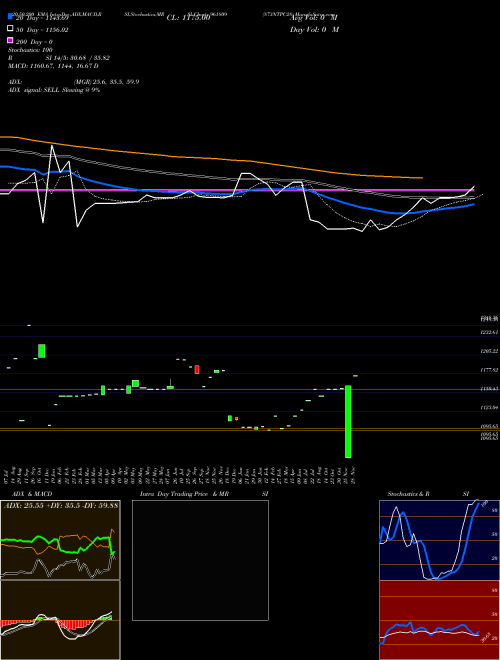The image size is (500, 660).
Task: Click the blue 20 Day EMA legend swatch
Action: click(x=11, y=17)
